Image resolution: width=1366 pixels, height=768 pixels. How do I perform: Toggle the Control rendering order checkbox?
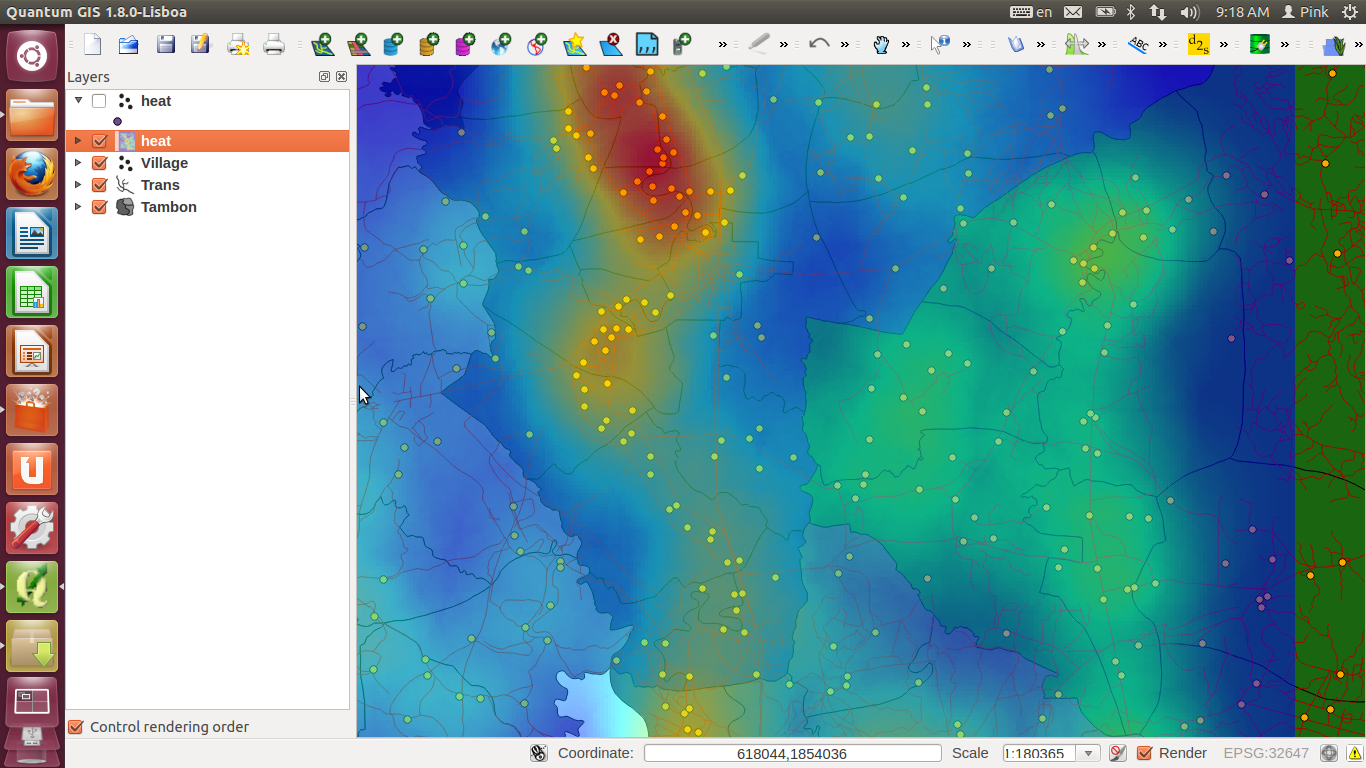(x=76, y=727)
